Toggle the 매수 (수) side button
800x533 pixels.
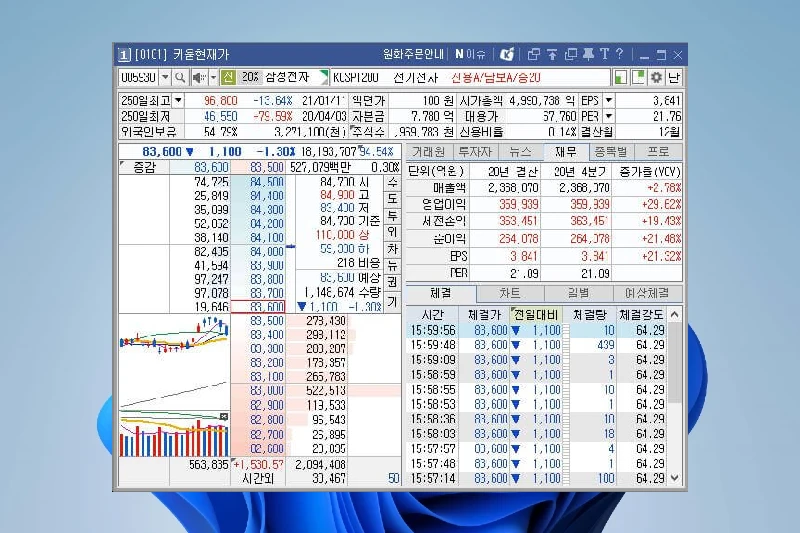point(392,183)
